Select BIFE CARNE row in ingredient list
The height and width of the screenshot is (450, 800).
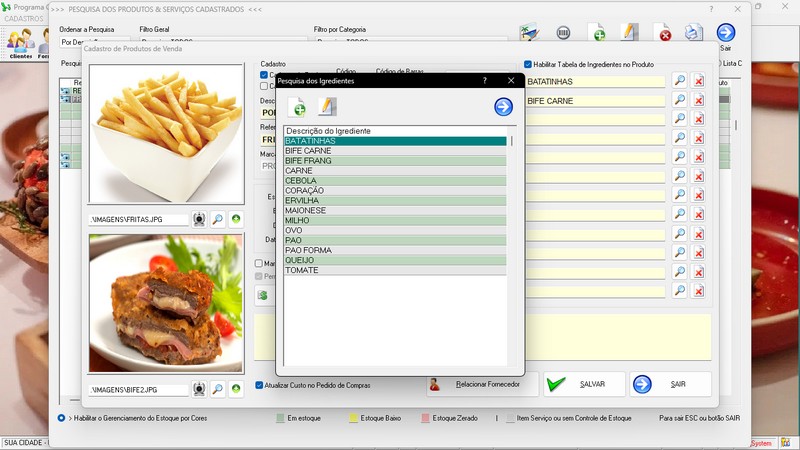[x=395, y=151]
